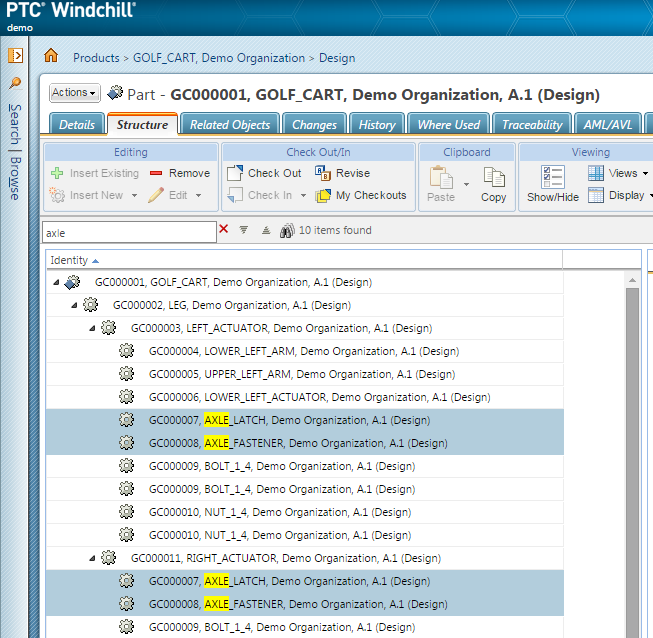
Task: Click the search magnifier icon in sidebar
Action: click(15, 82)
